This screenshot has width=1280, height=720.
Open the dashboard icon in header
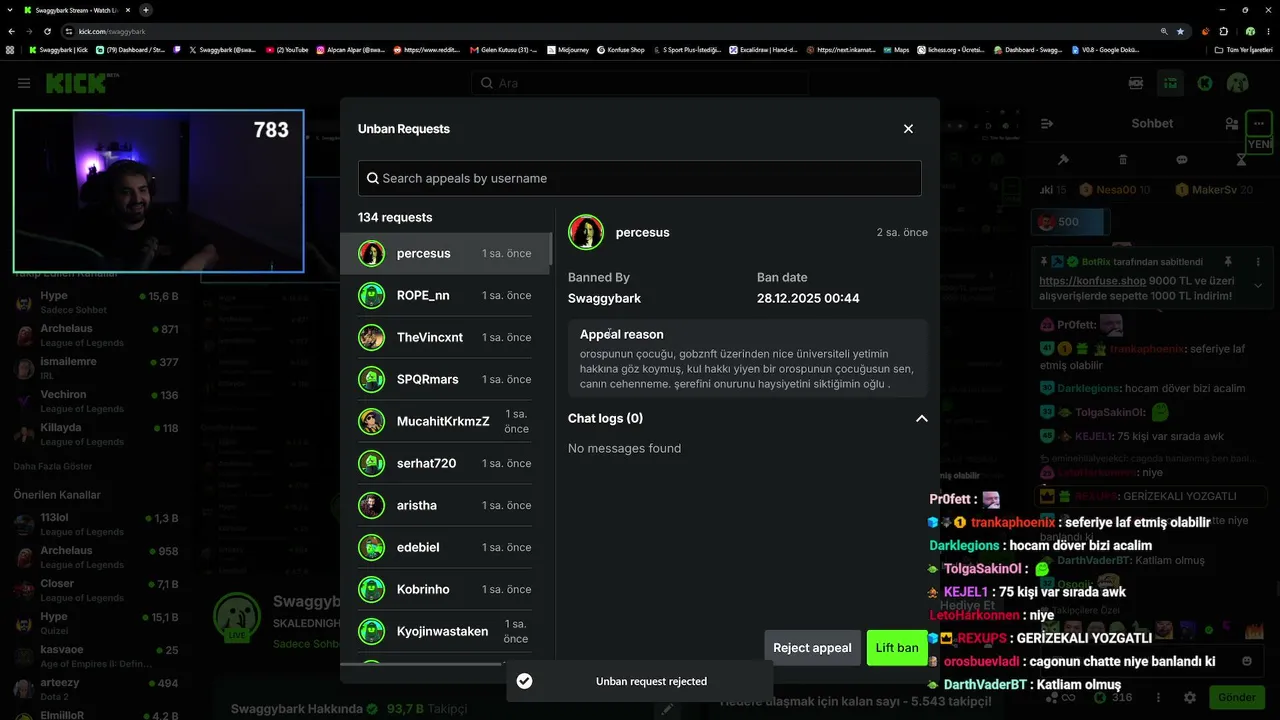[x=1169, y=83]
